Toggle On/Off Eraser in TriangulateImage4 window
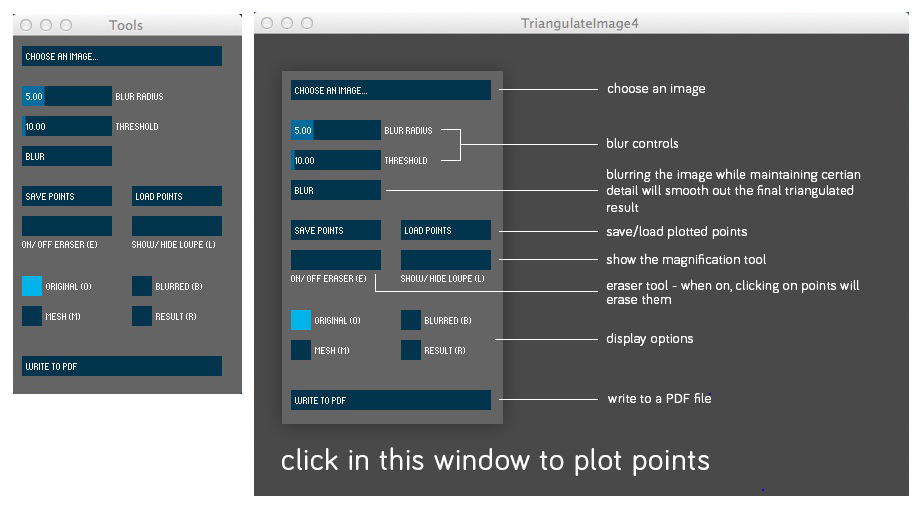Screen dimensions: 918x510 [x=336, y=260]
